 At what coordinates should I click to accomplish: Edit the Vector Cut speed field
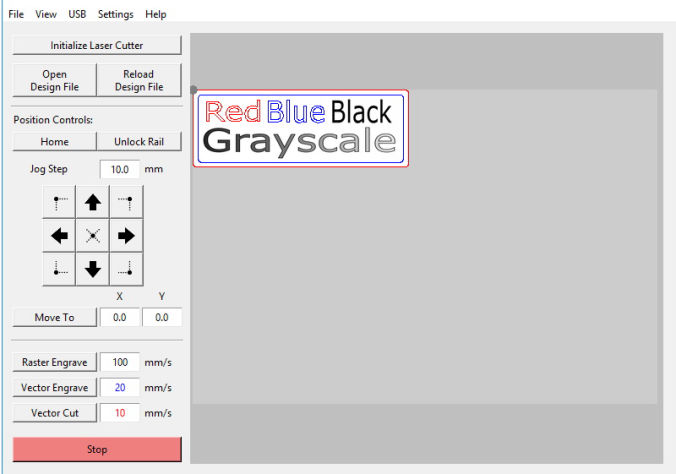pyautogui.click(x=119, y=413)
